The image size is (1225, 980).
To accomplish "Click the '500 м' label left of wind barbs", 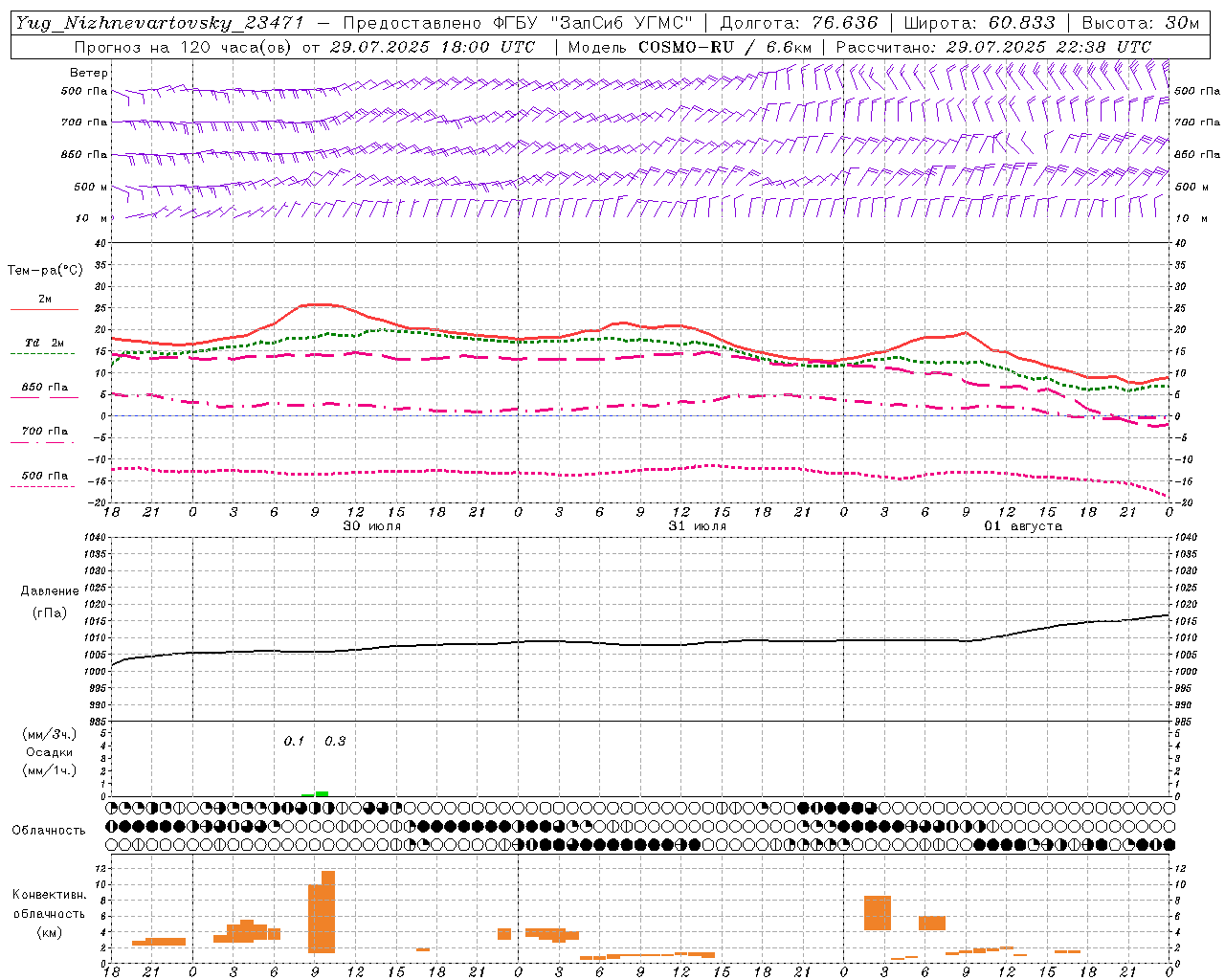I will pyautogui.click(x=92, y=187).
